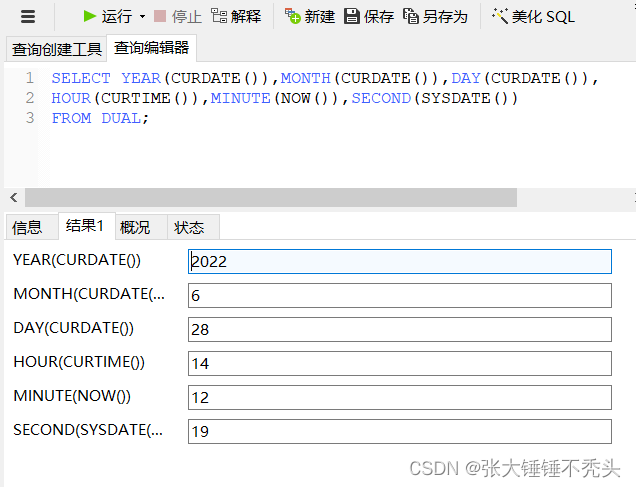Click the MONTH(CURDATE(... result label
The width and height of the screenshot is (636, 487).
click(89, 294)
